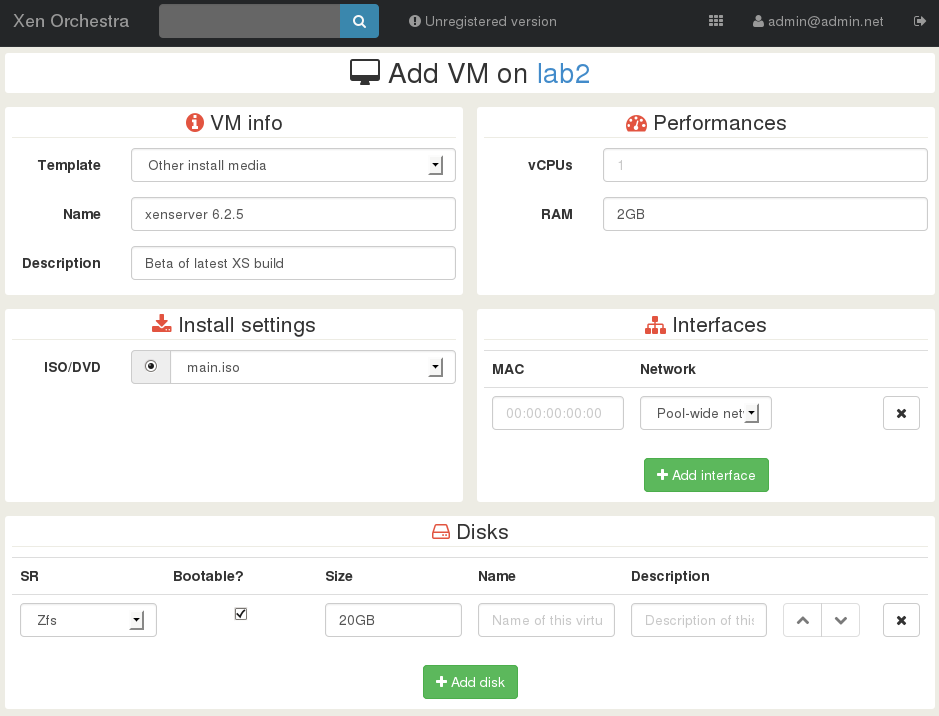Viewport: 939px width, 716px height.
Task: Move the disk up in order
Action: coord(802,620)
